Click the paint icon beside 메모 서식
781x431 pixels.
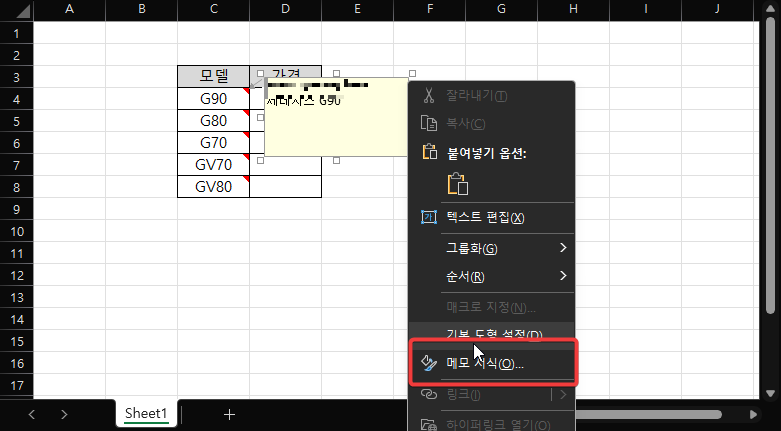(x=429, y=363)
